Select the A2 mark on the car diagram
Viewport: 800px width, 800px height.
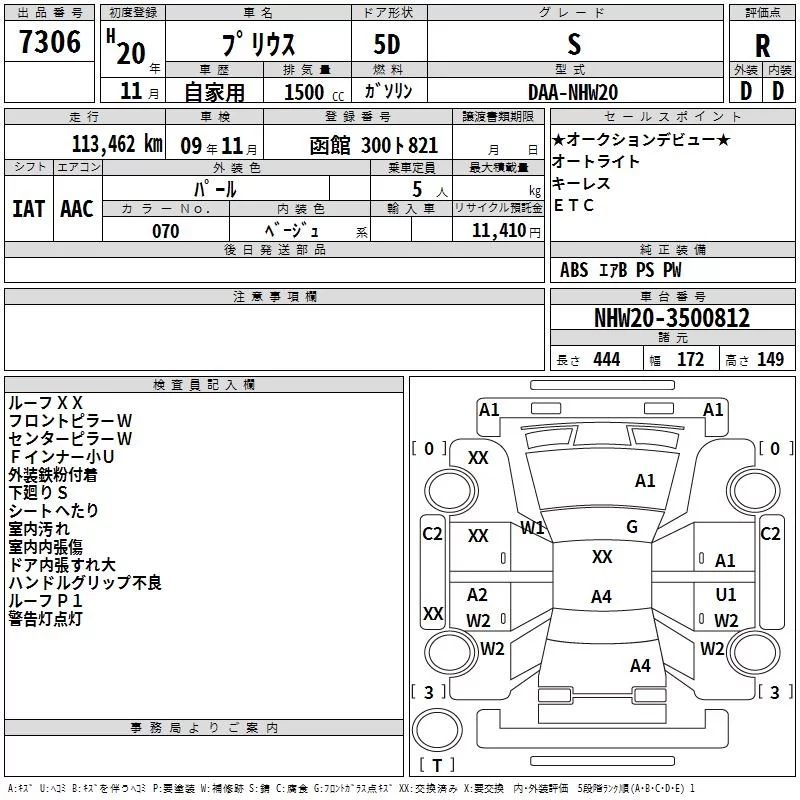coord(477,594)
